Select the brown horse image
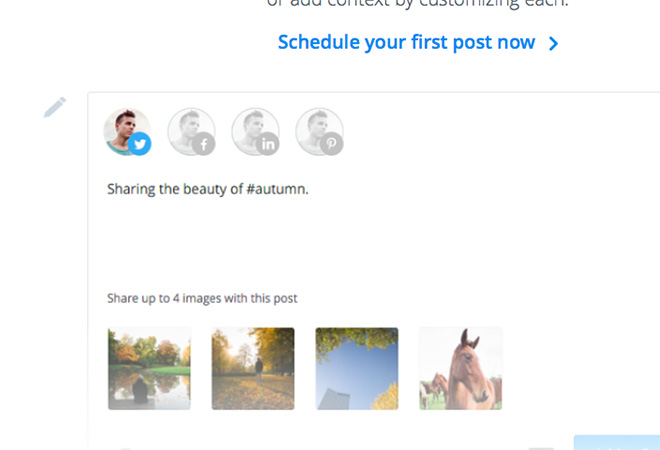 pyautogui.click(x=461, y=368)
